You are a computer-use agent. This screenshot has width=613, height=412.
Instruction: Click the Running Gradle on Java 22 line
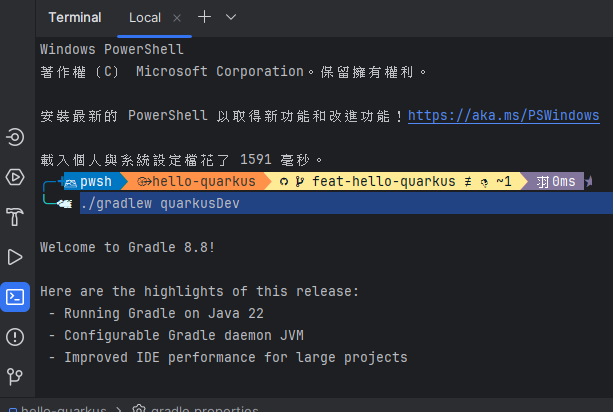(x=164, y=313)
